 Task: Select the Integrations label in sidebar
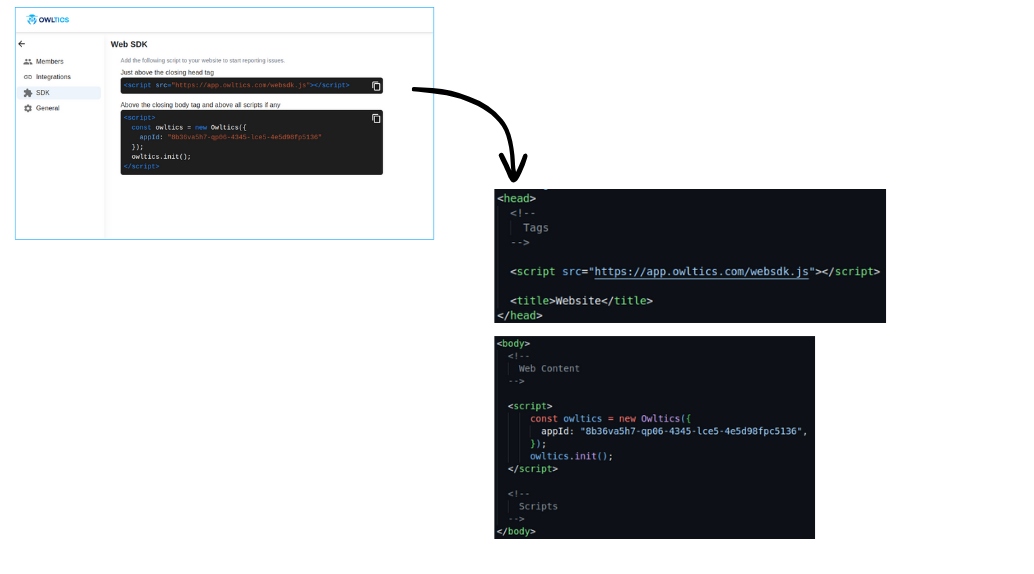(53, 77)
